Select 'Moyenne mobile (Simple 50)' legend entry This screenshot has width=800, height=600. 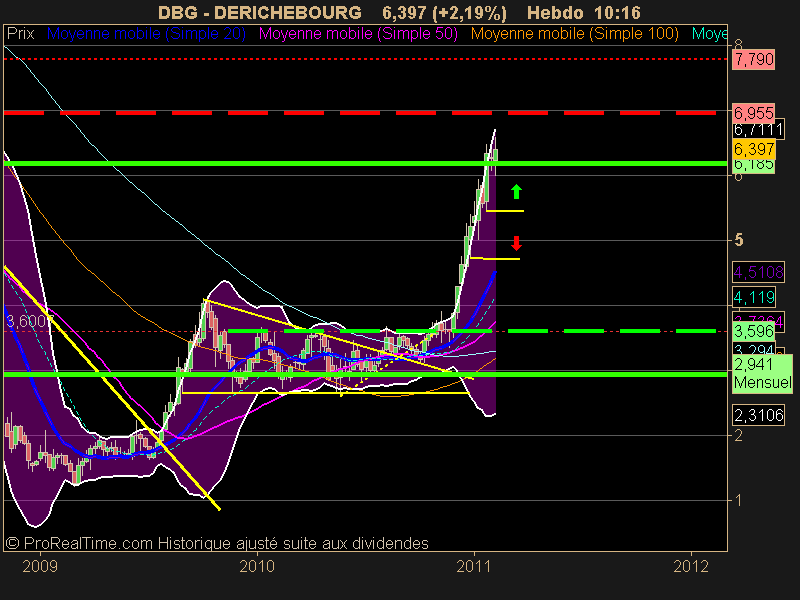point(359,34)
